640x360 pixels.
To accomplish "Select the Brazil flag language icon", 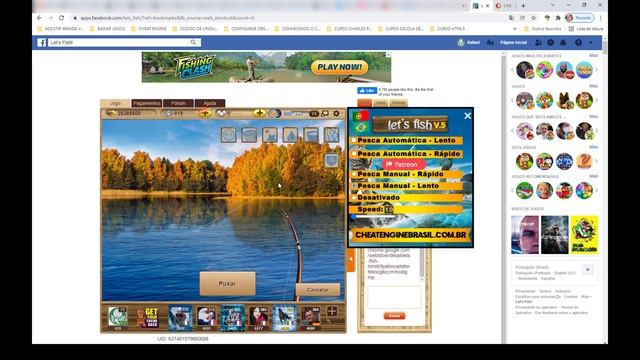I will pos(361,127).
